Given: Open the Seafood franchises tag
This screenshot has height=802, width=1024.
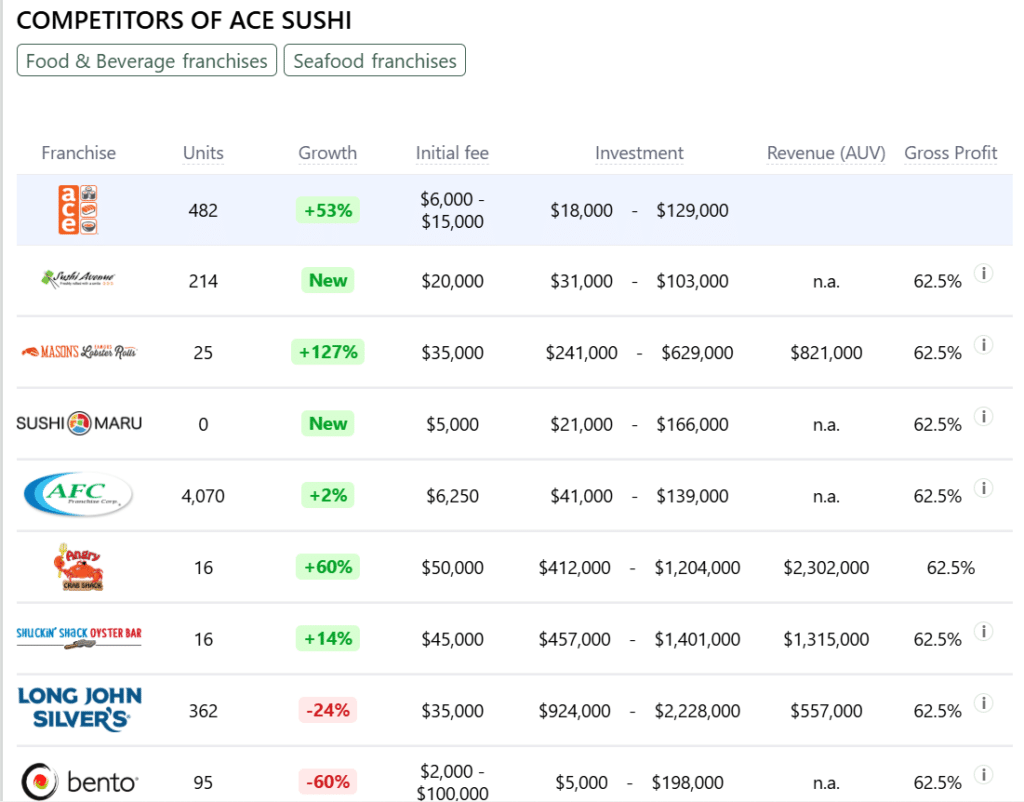Looking at the screenshot, I should click(375, 61).
